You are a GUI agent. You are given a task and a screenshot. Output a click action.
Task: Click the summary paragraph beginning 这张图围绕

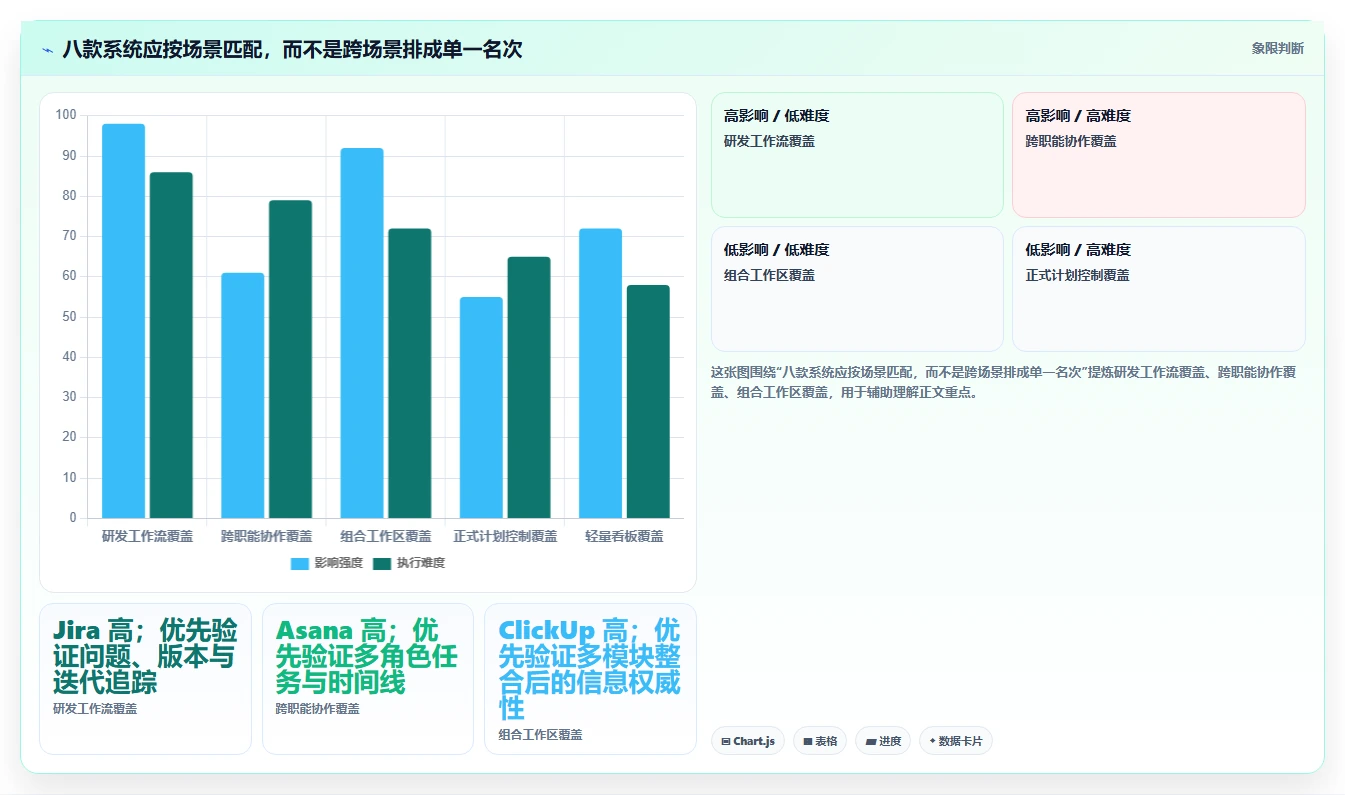(x=1004, y=382)
